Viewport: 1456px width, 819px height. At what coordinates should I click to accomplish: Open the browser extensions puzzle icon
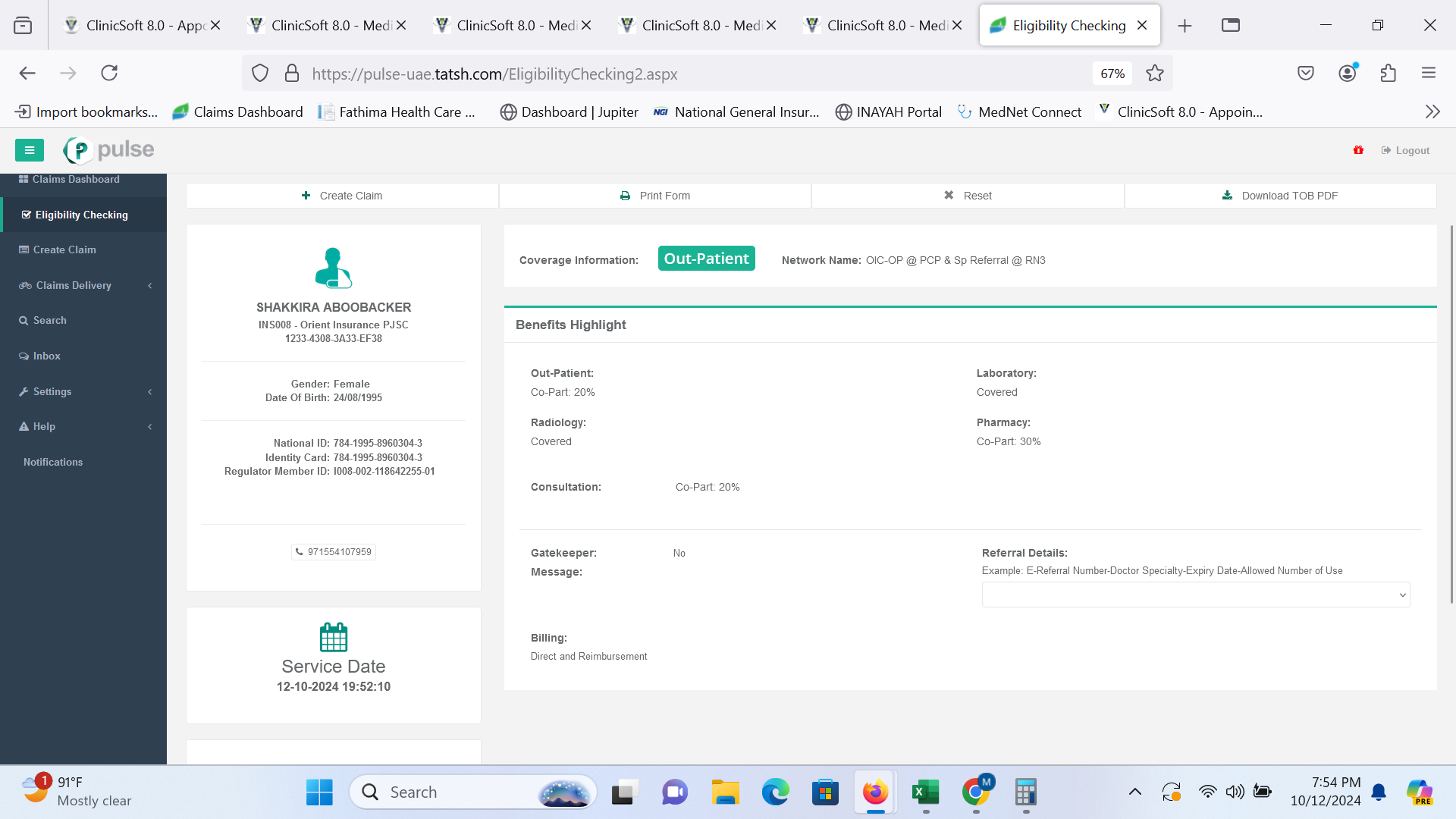pos(1388,74)
